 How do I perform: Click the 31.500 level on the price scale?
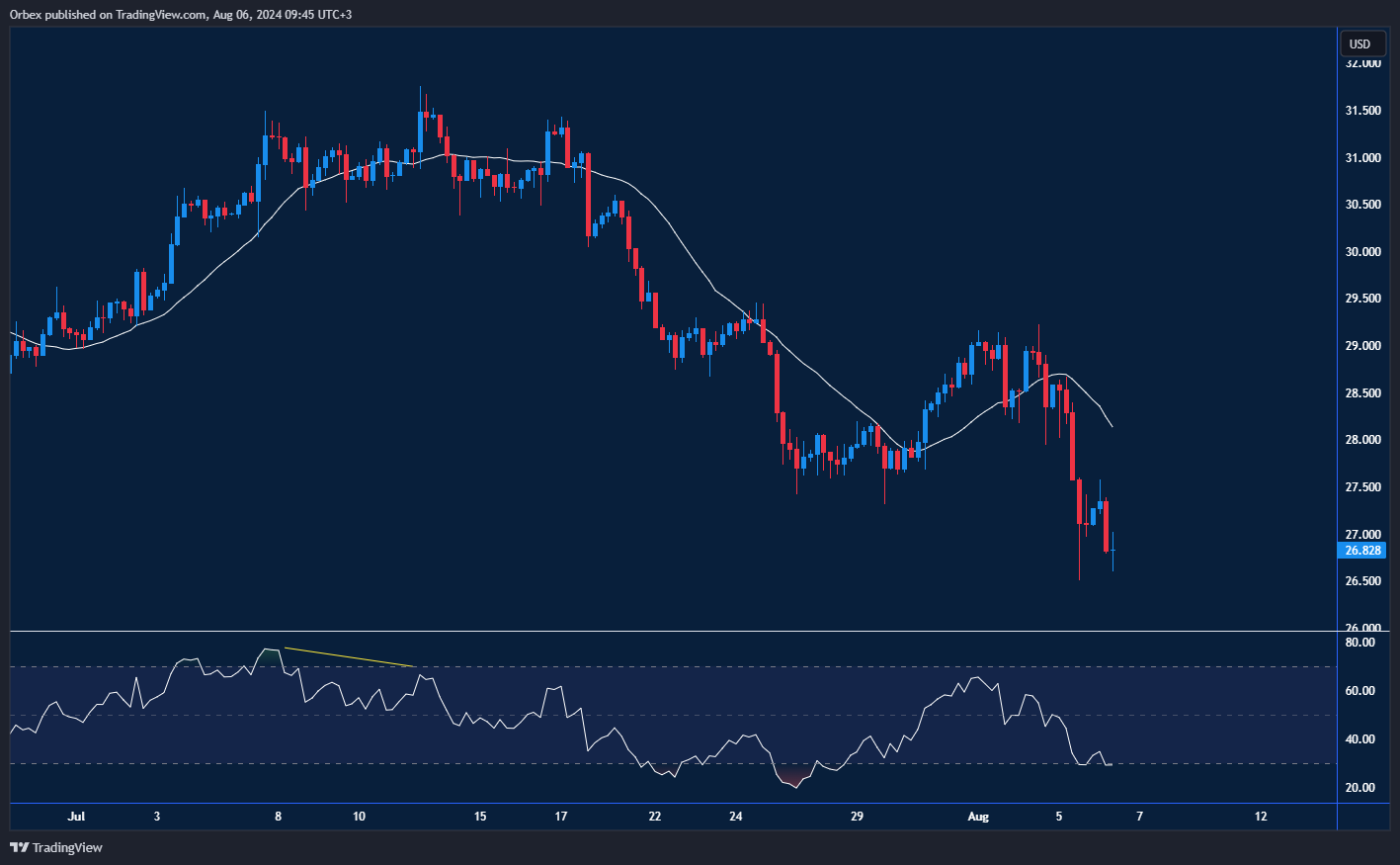(x=1362, y=111)
